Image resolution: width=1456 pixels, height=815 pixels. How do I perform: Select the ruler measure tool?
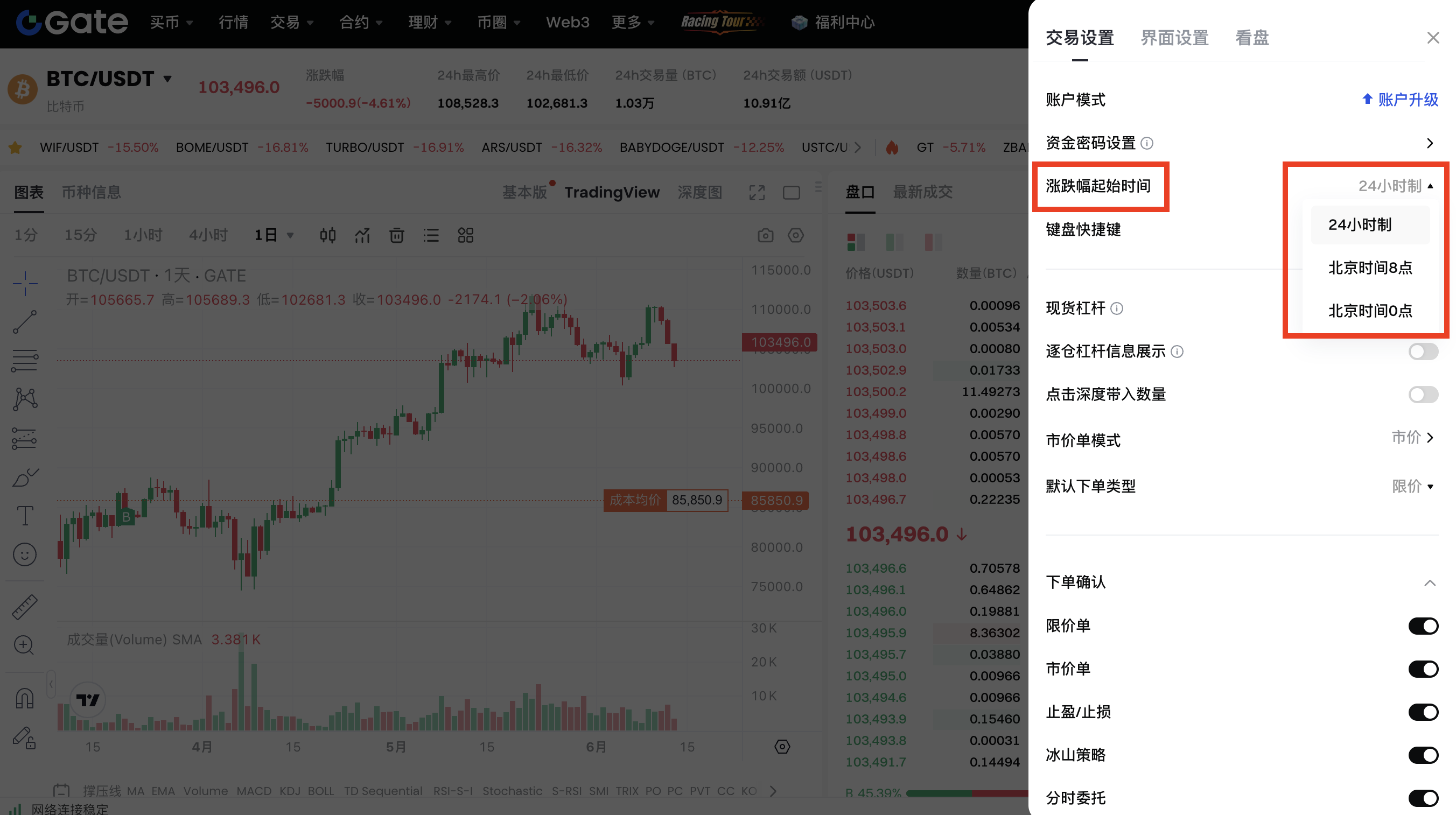click(24, 607)
